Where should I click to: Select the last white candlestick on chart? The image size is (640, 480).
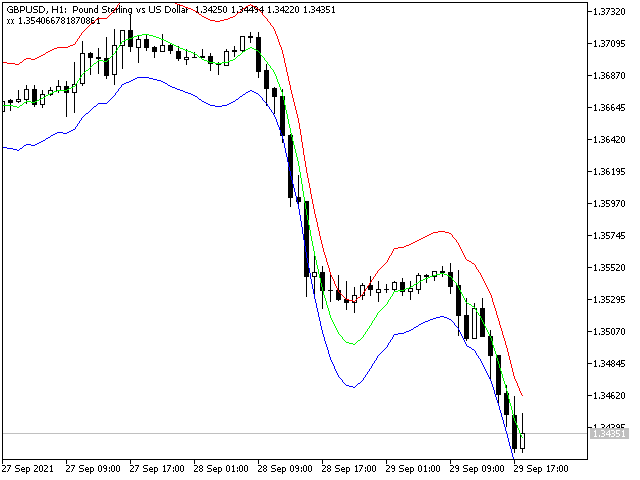pyautogui.click(x=522, y=440)
